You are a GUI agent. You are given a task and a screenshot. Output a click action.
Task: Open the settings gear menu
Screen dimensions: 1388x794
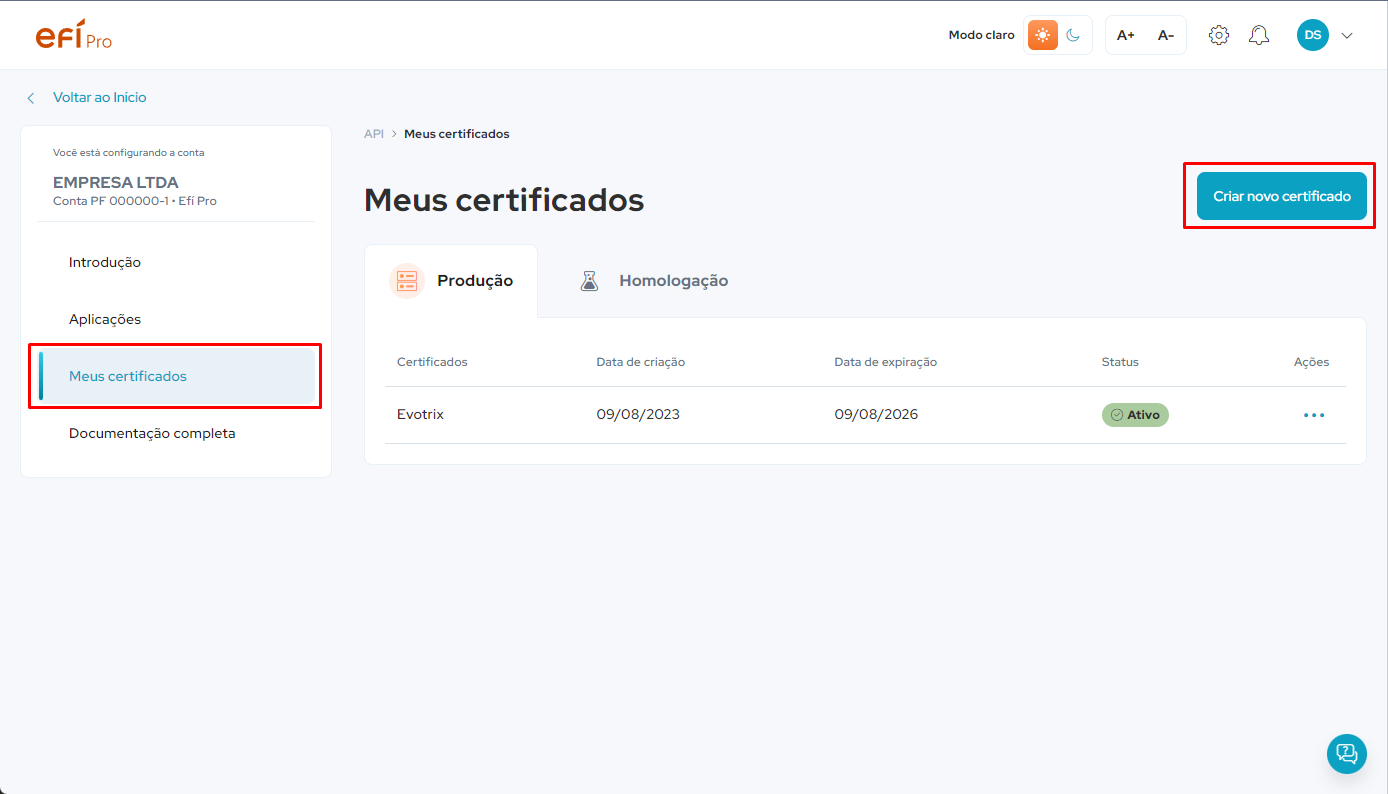(x=1218, y=34)
